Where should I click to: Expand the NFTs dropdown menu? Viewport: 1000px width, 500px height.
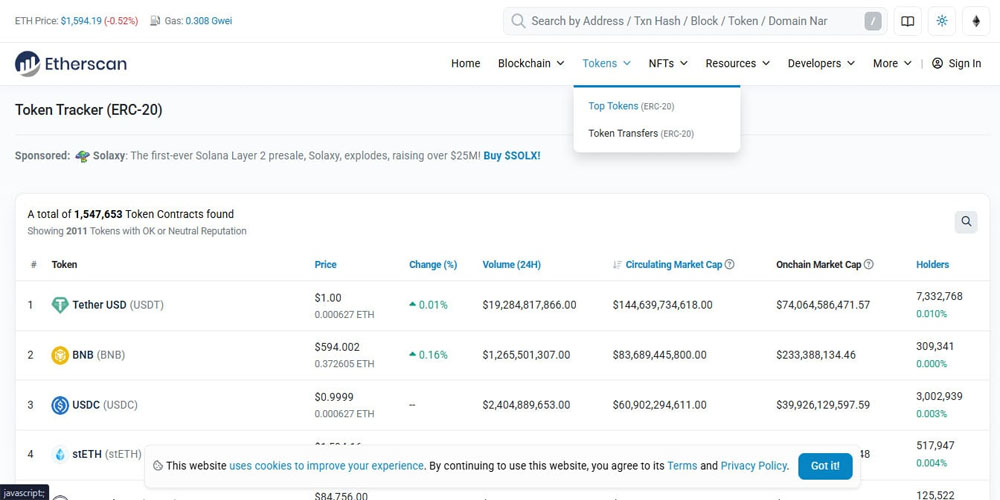click(x=667, y=63)
